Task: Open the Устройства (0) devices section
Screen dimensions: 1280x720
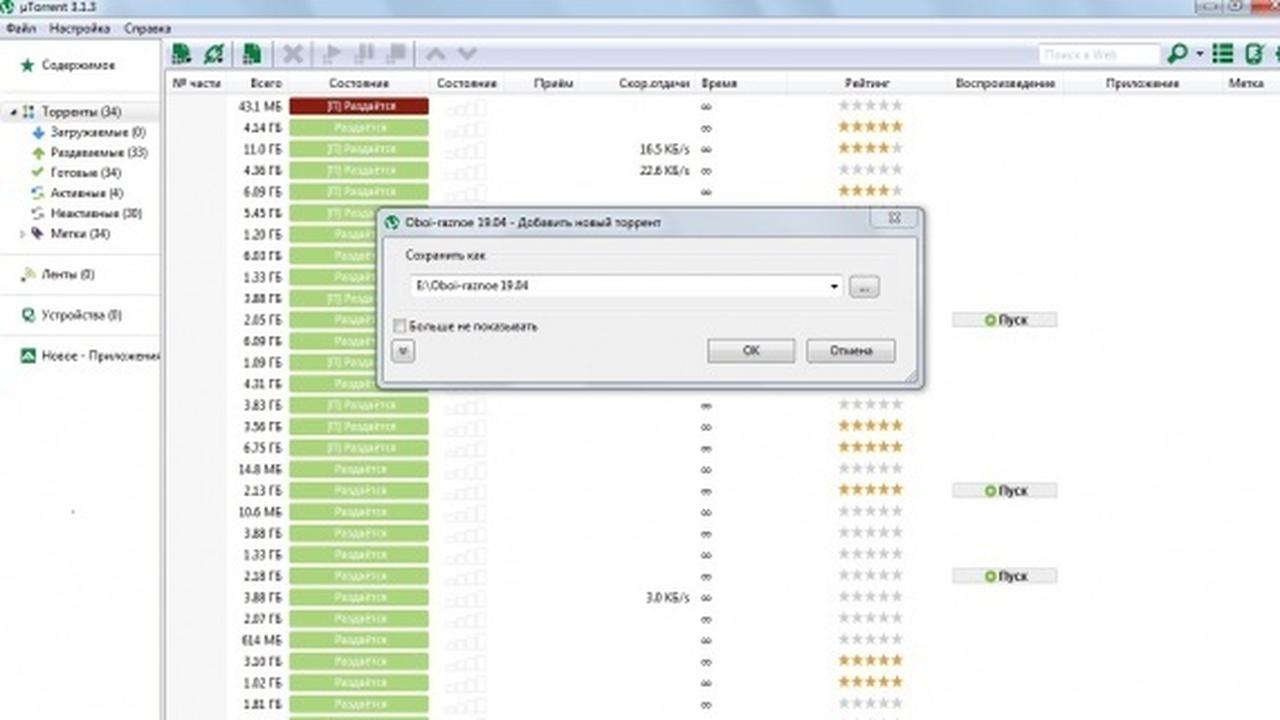Action: [80, 315]
